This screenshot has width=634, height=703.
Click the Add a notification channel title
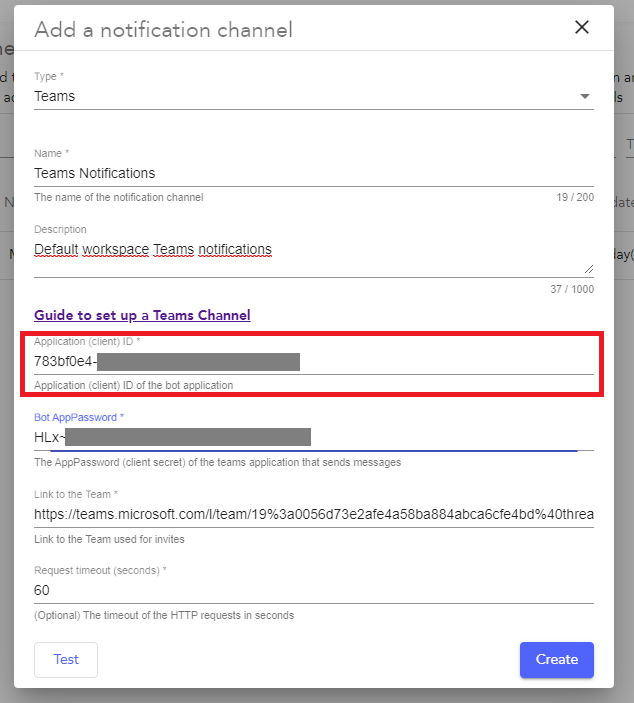pyautogui.click(x=164, y=30)
